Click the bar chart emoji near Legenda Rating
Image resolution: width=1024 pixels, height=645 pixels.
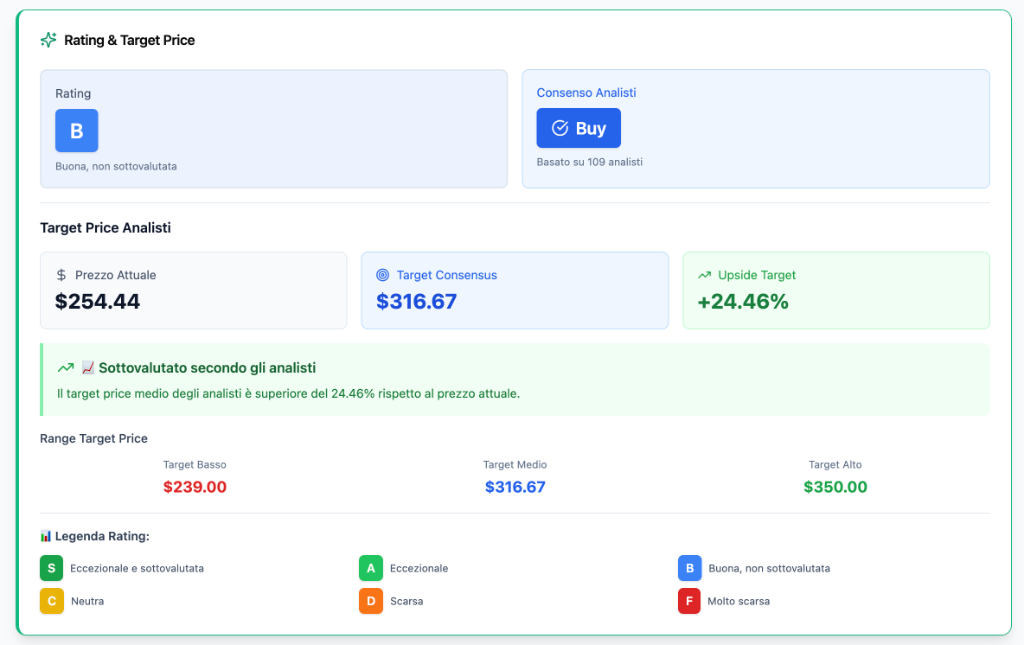click(46, 536)
